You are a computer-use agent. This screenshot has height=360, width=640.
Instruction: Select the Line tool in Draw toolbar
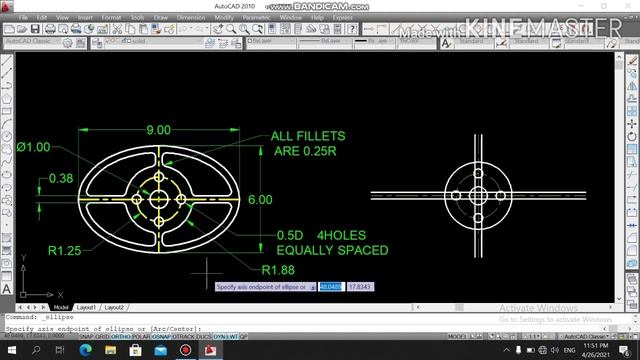7,61
